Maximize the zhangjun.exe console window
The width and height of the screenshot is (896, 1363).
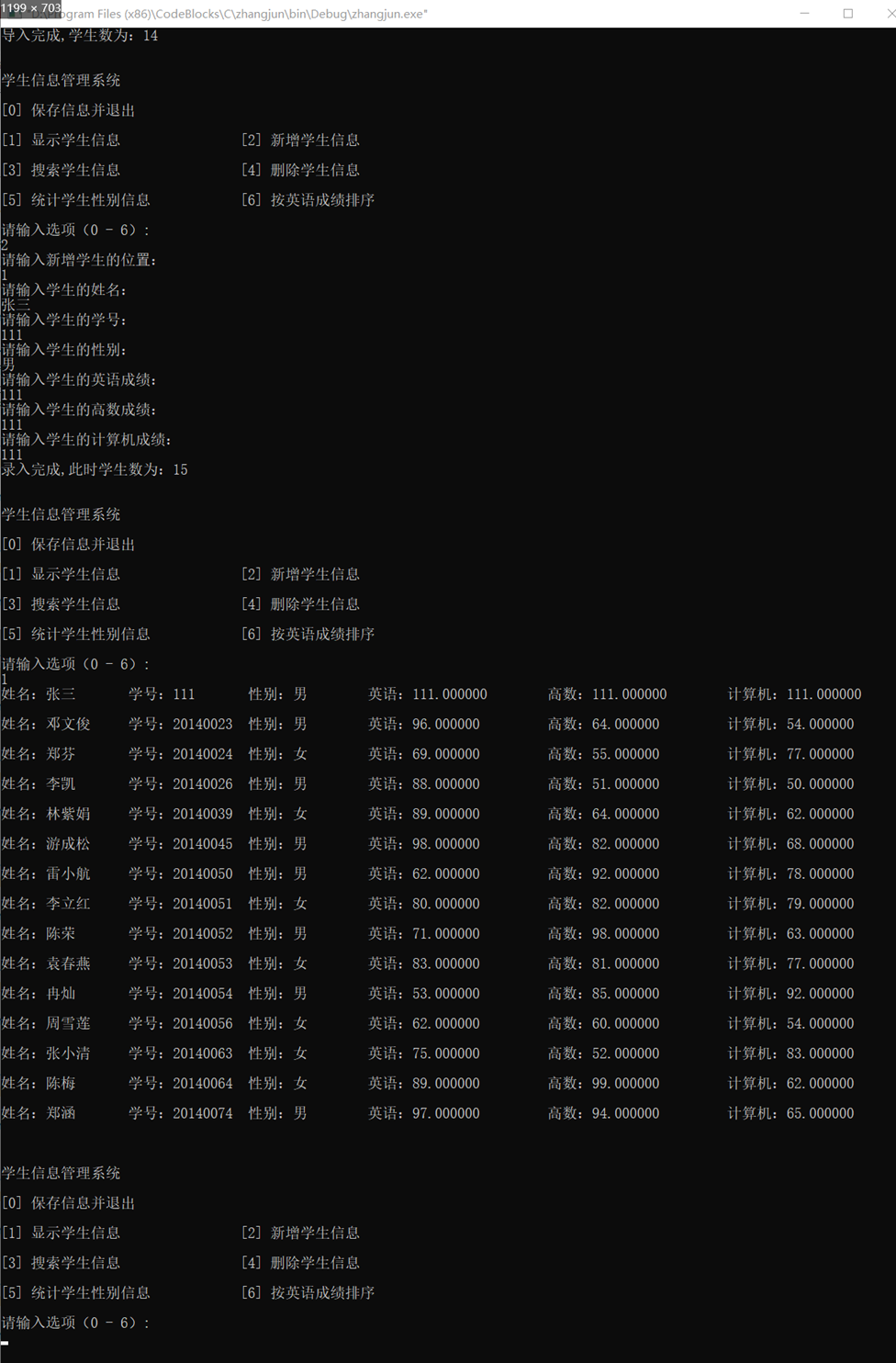[x=847, y=14]
